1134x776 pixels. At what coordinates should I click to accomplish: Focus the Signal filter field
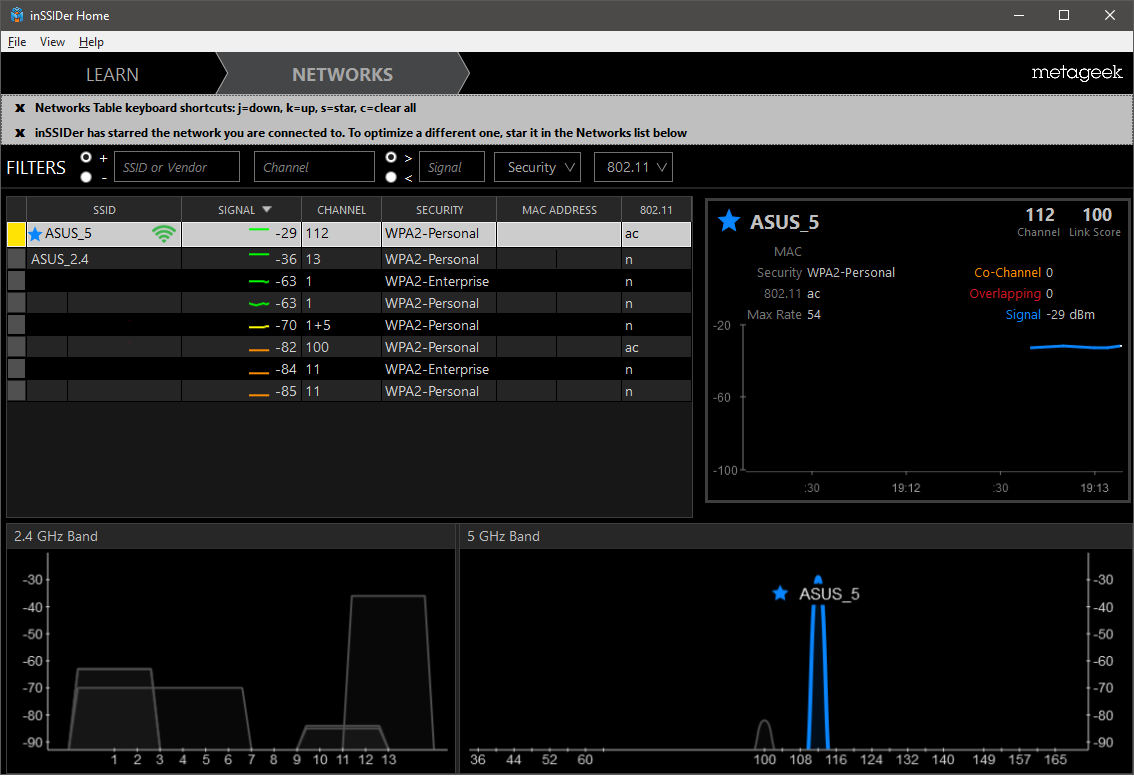[x=452, y=167]
